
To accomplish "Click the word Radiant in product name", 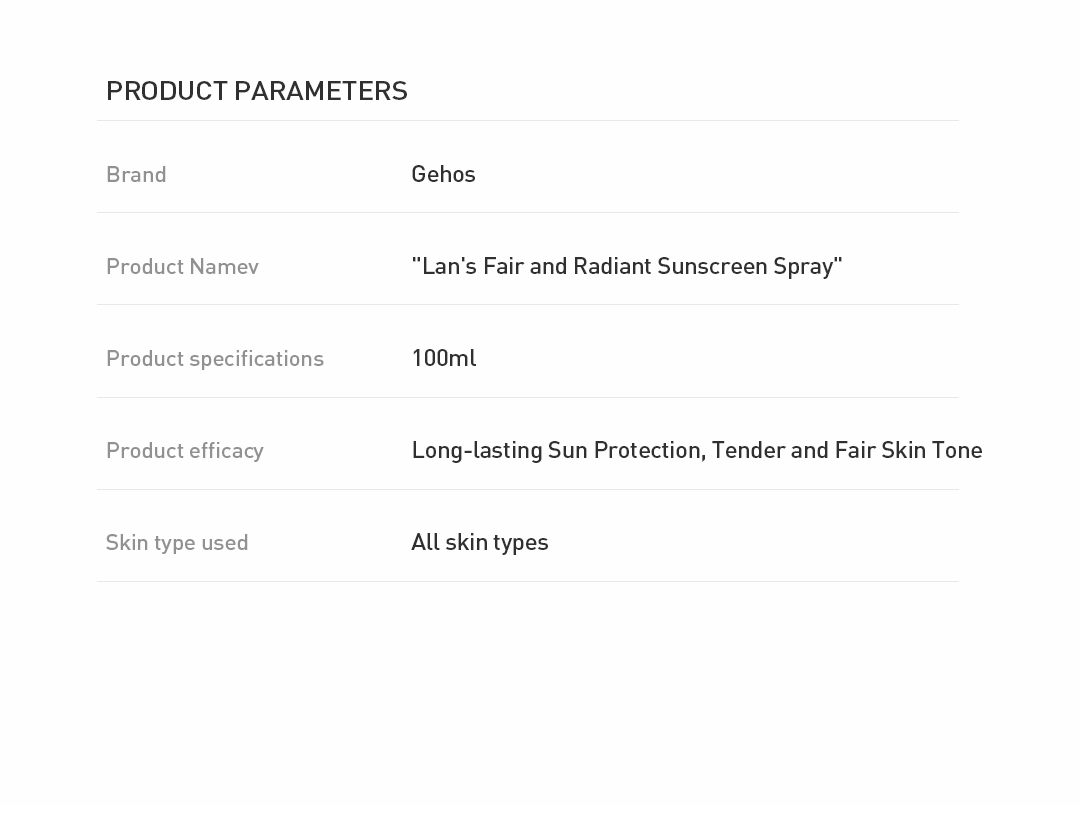I will click(x=612, y=266).
